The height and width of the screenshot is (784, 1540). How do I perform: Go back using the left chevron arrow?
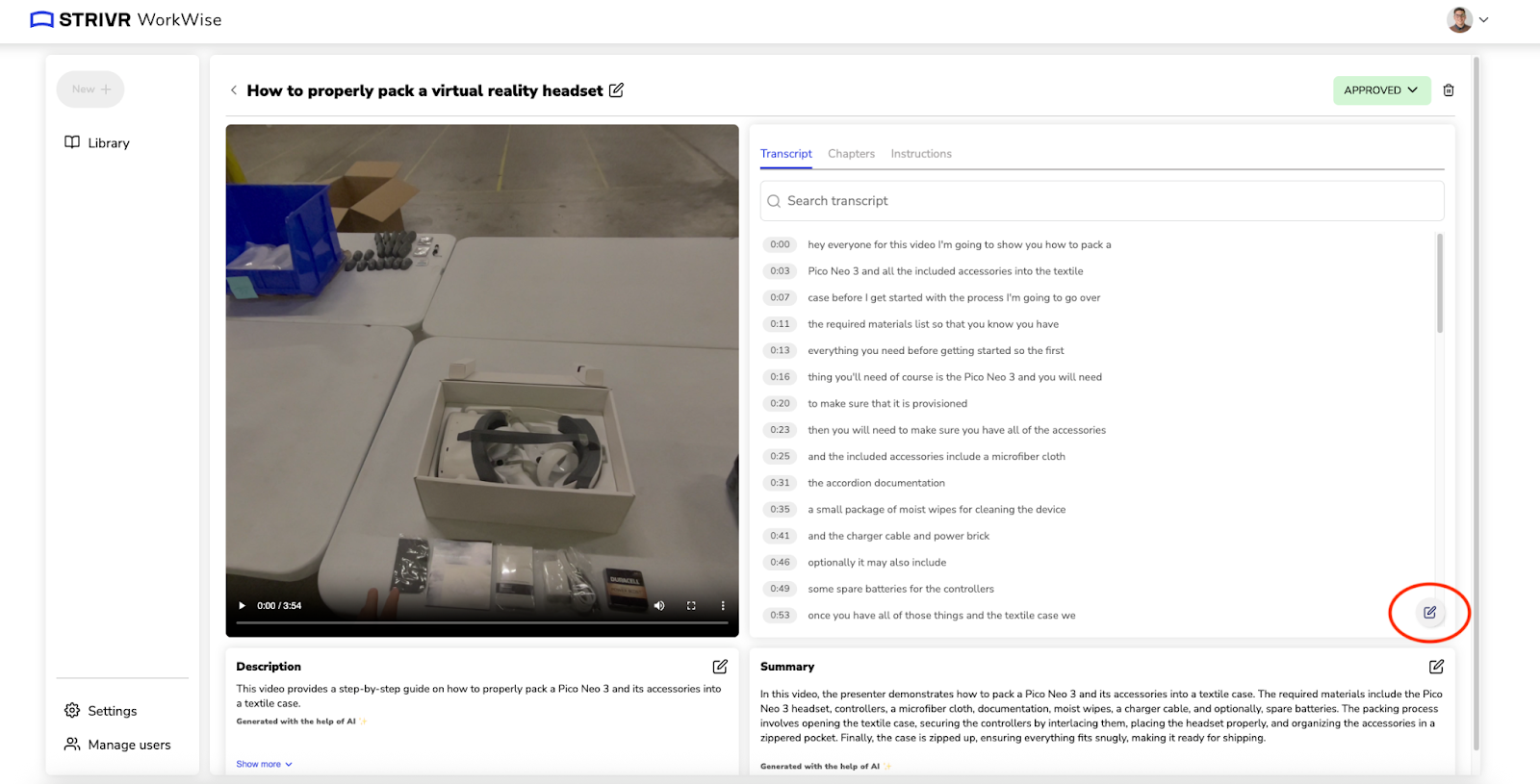click(234, 90)
